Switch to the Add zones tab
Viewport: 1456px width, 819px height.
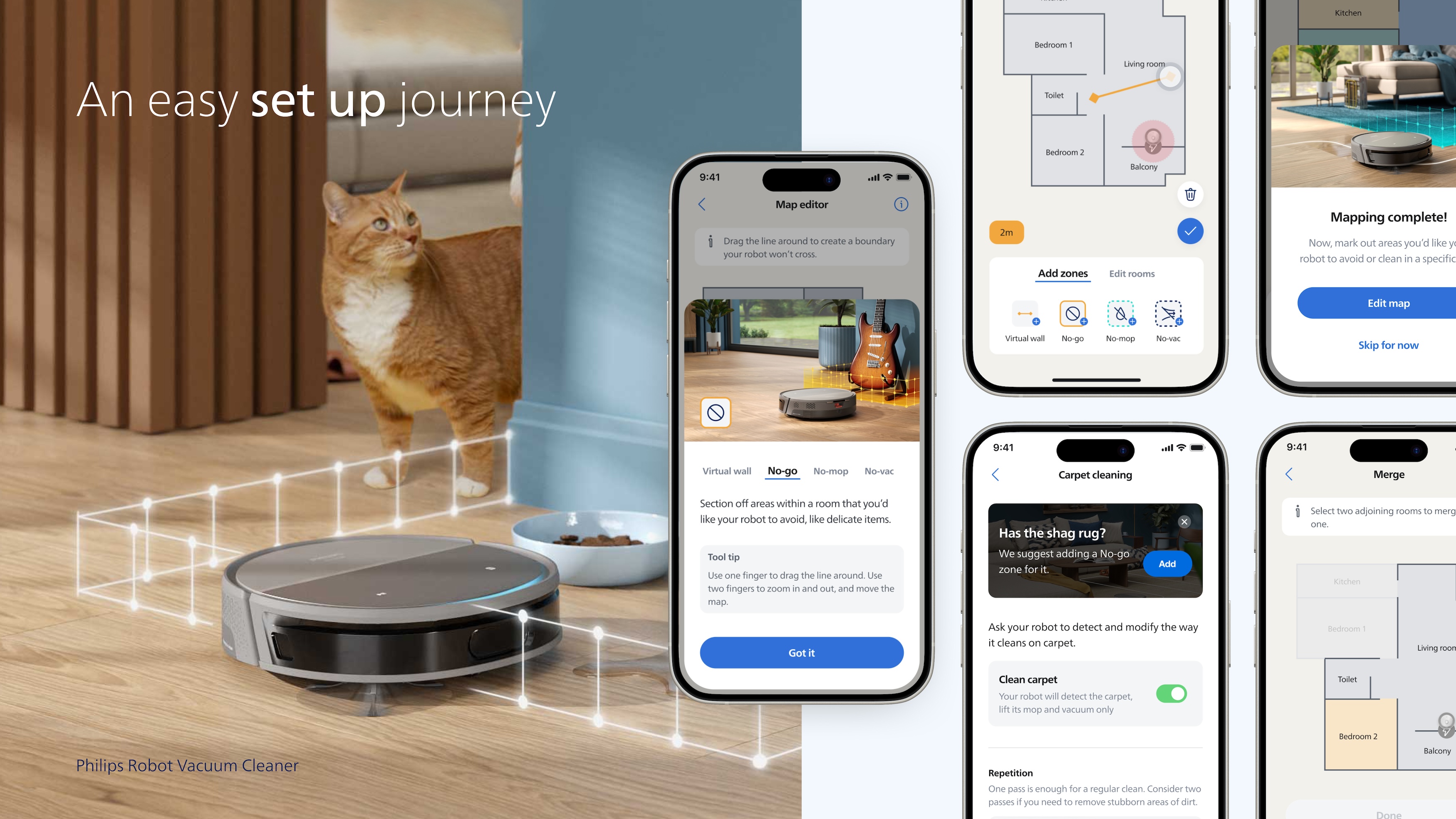click(x=1063, y=272)
